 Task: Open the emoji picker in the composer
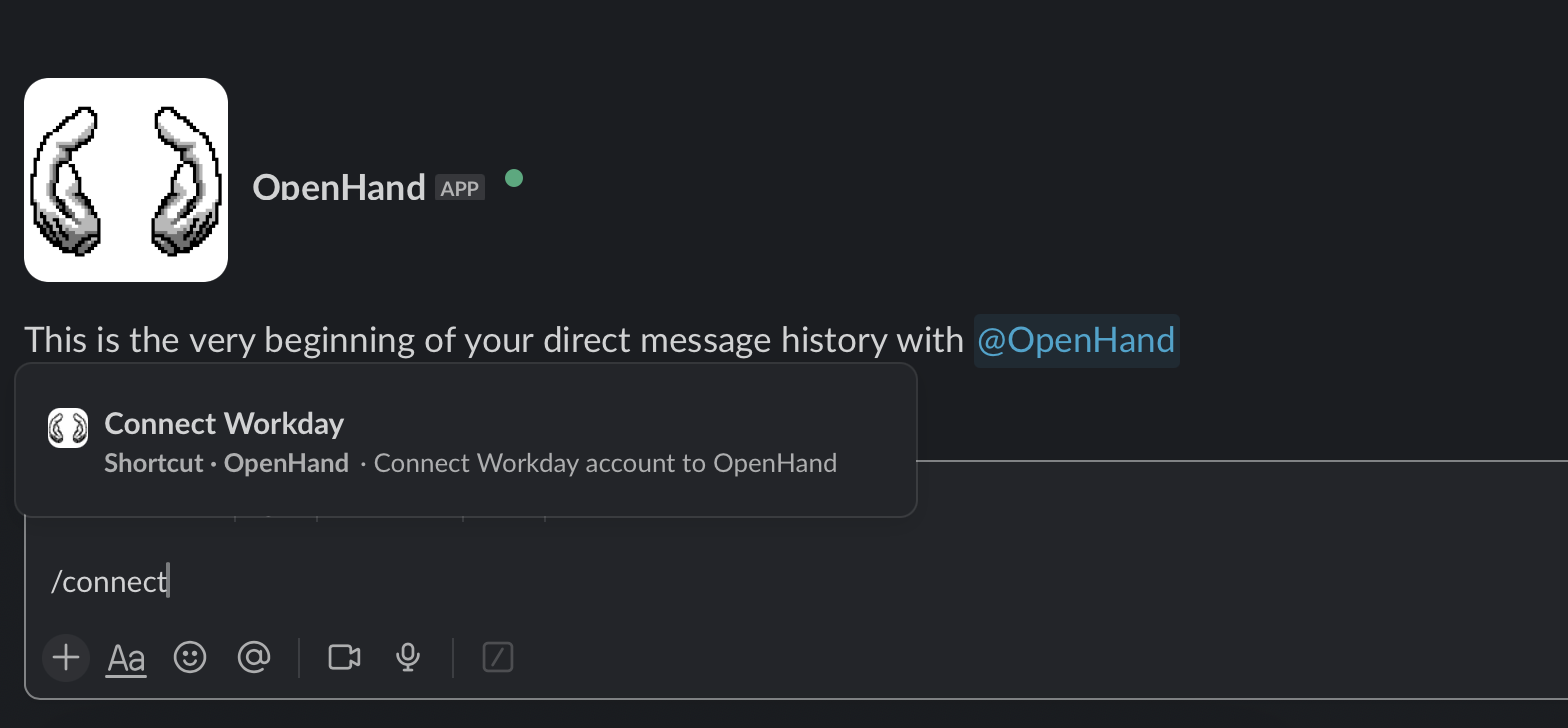(189, 657)
